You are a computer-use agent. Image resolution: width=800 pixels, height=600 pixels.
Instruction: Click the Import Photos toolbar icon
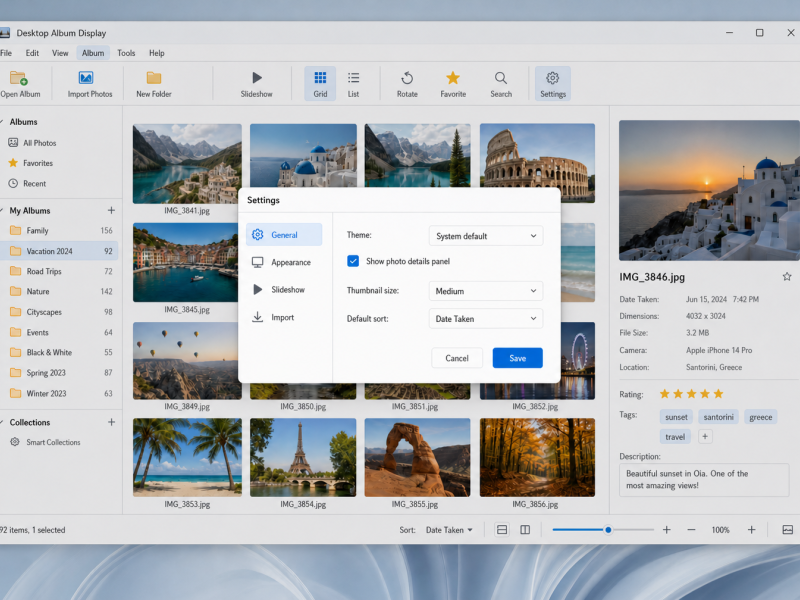point(86,78)
